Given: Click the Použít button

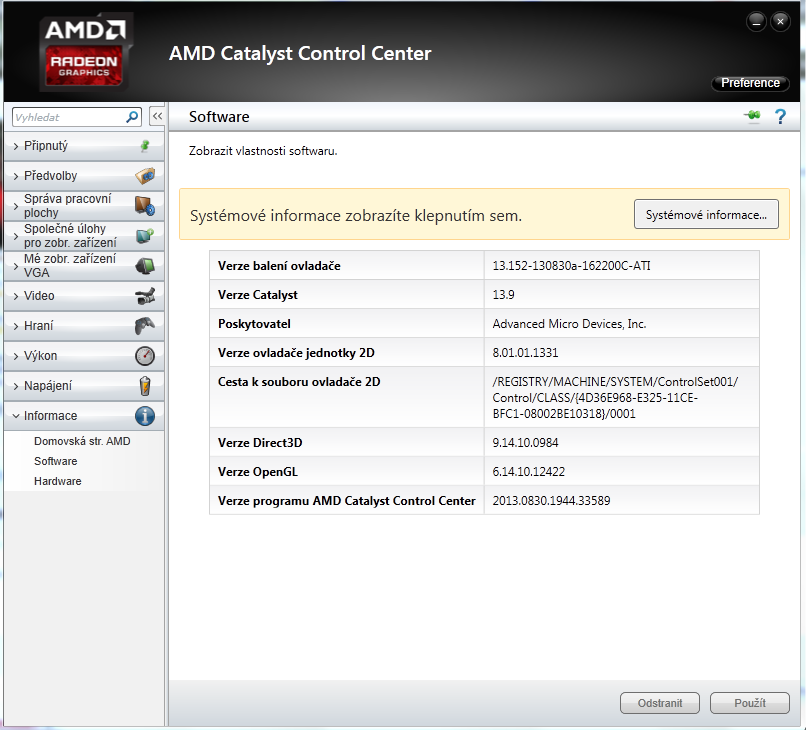Looking at the screenshot, I should [750, 703].
